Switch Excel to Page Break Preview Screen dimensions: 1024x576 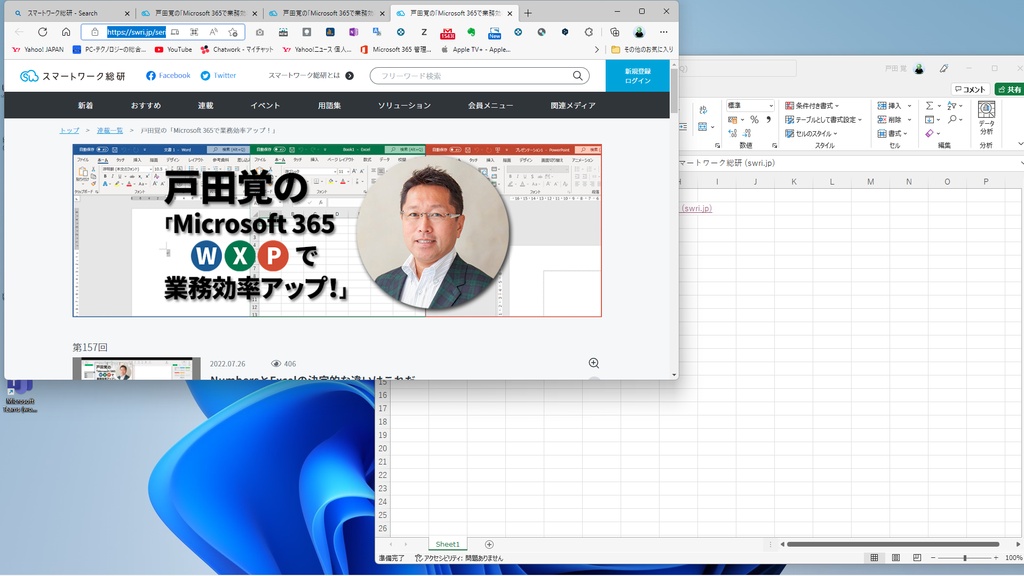point(917,558)
